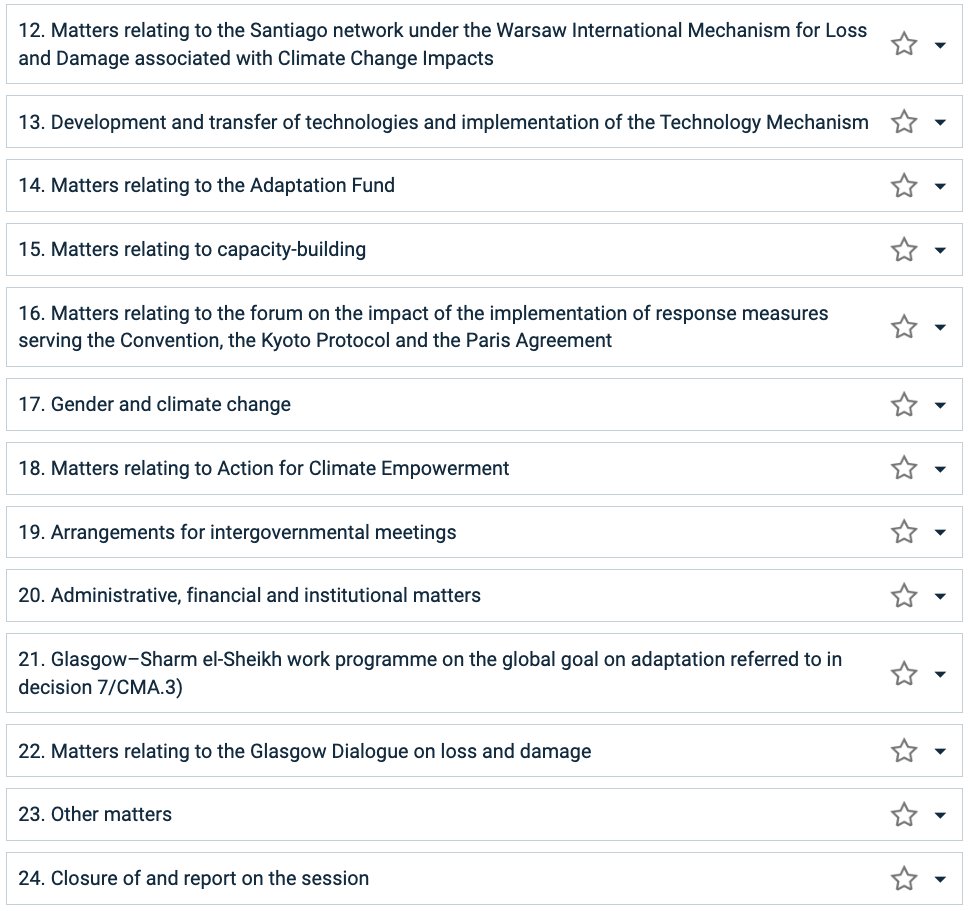The width and height of the screenshot is (974, 911).
Task: Select '23. Other matters' text
Action: 95,814
